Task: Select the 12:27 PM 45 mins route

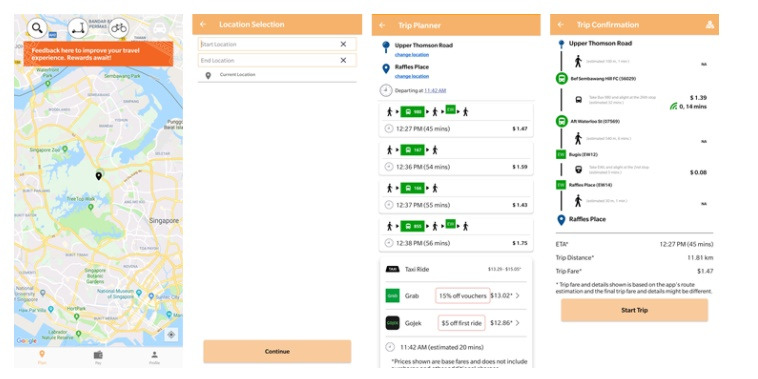Action: (x=456, y=118)
